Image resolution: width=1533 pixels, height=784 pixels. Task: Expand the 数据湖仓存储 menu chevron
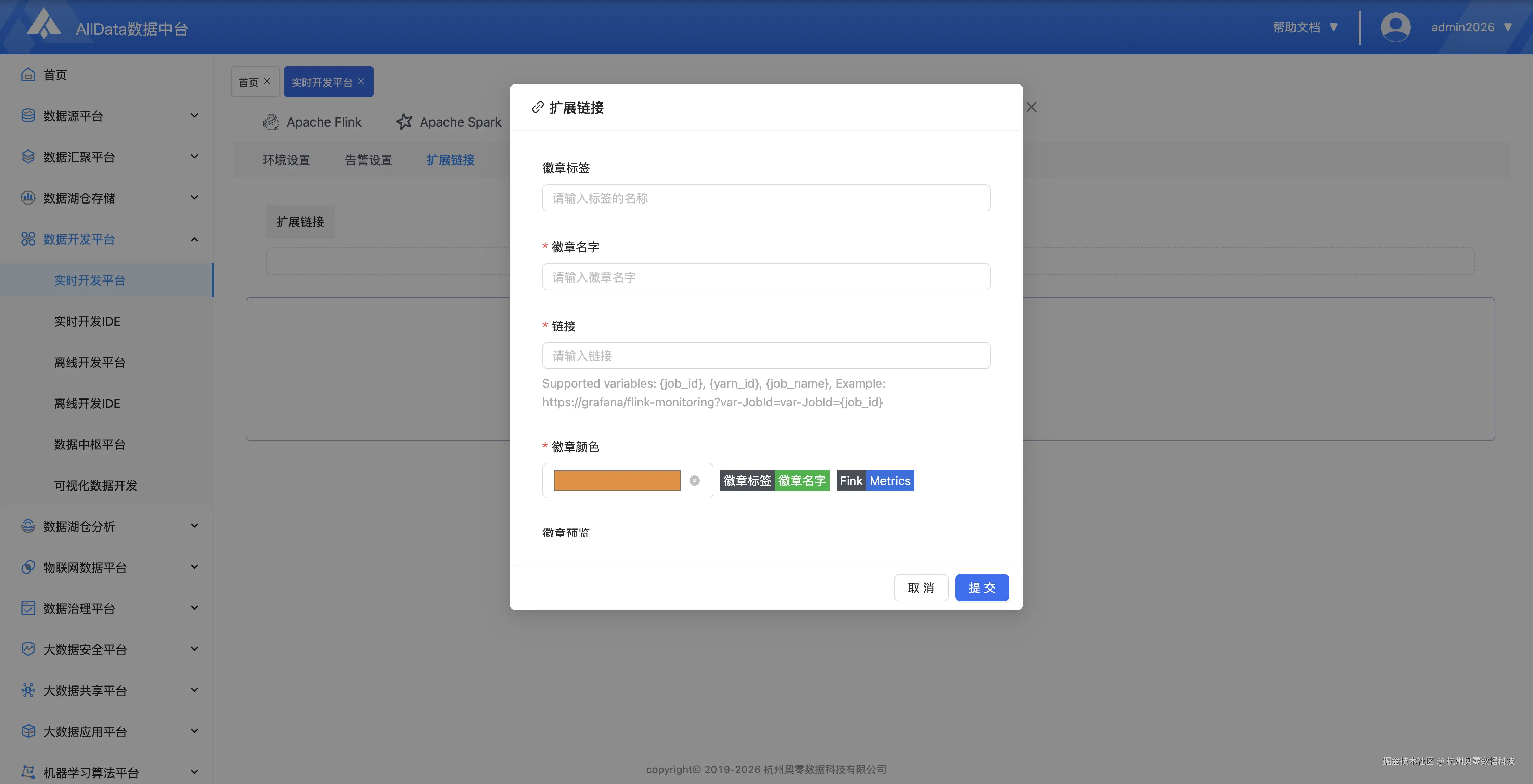(x=195, y=197)
